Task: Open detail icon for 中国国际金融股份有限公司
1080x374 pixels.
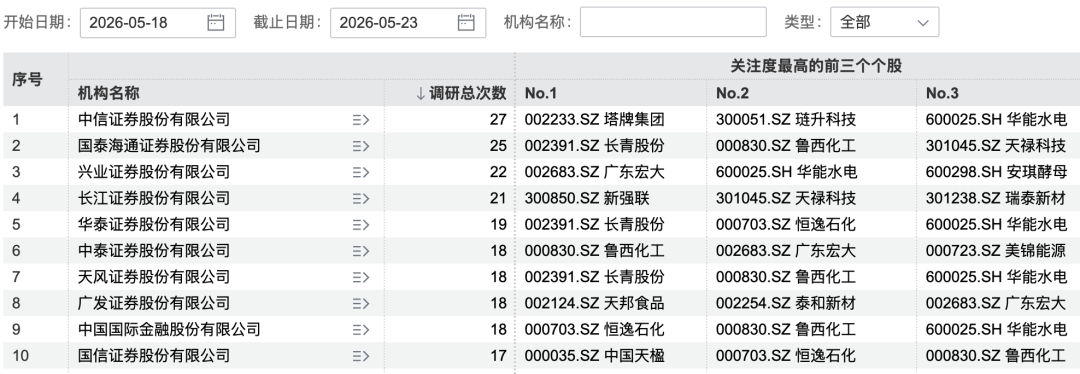Action: (x=361, y=329)
